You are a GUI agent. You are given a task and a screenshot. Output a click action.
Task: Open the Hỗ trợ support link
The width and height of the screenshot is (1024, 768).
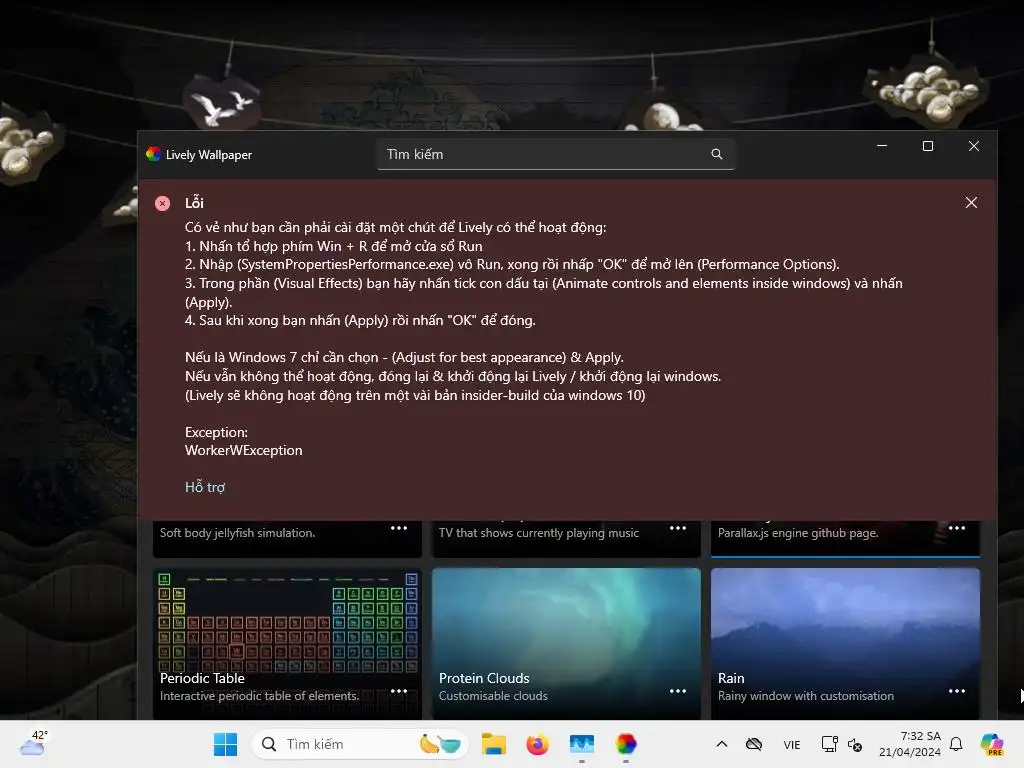coord(205,487)
